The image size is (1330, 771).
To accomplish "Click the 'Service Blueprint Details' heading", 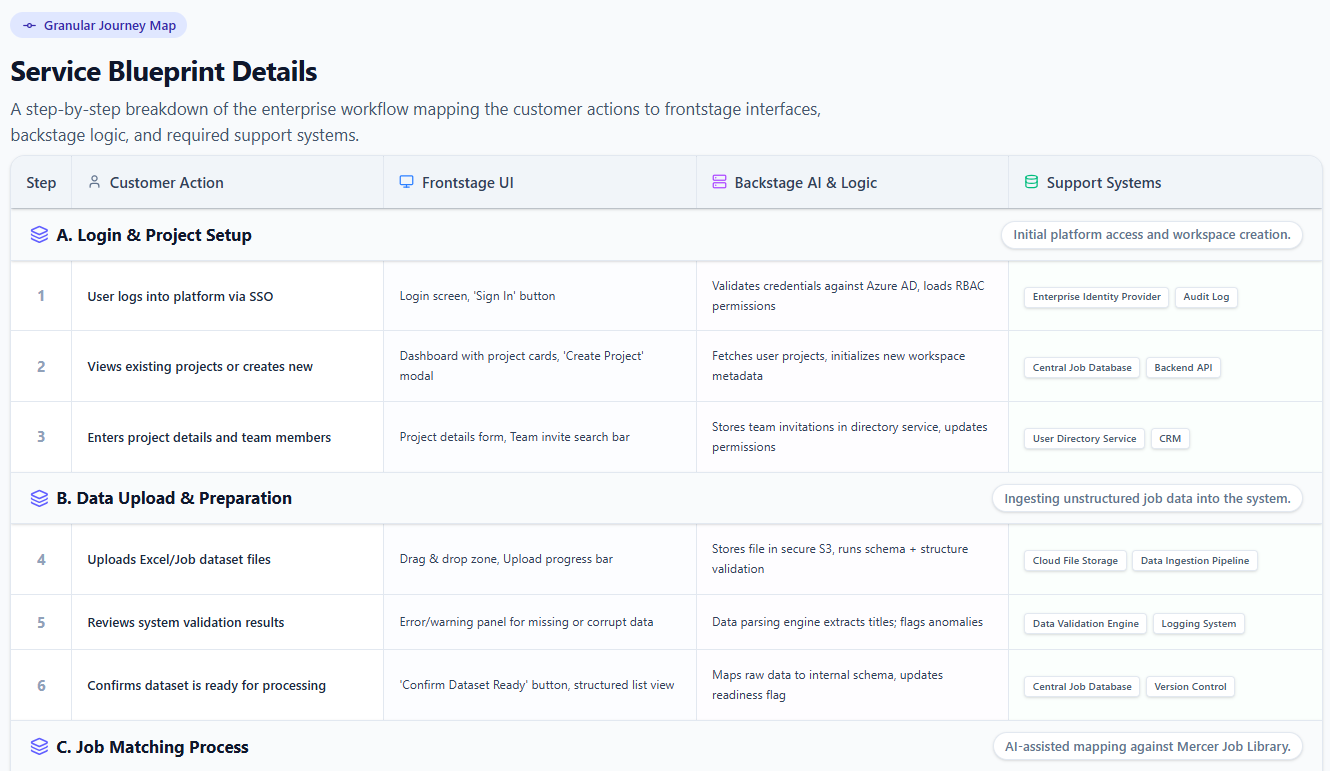I will coord(164,72).
